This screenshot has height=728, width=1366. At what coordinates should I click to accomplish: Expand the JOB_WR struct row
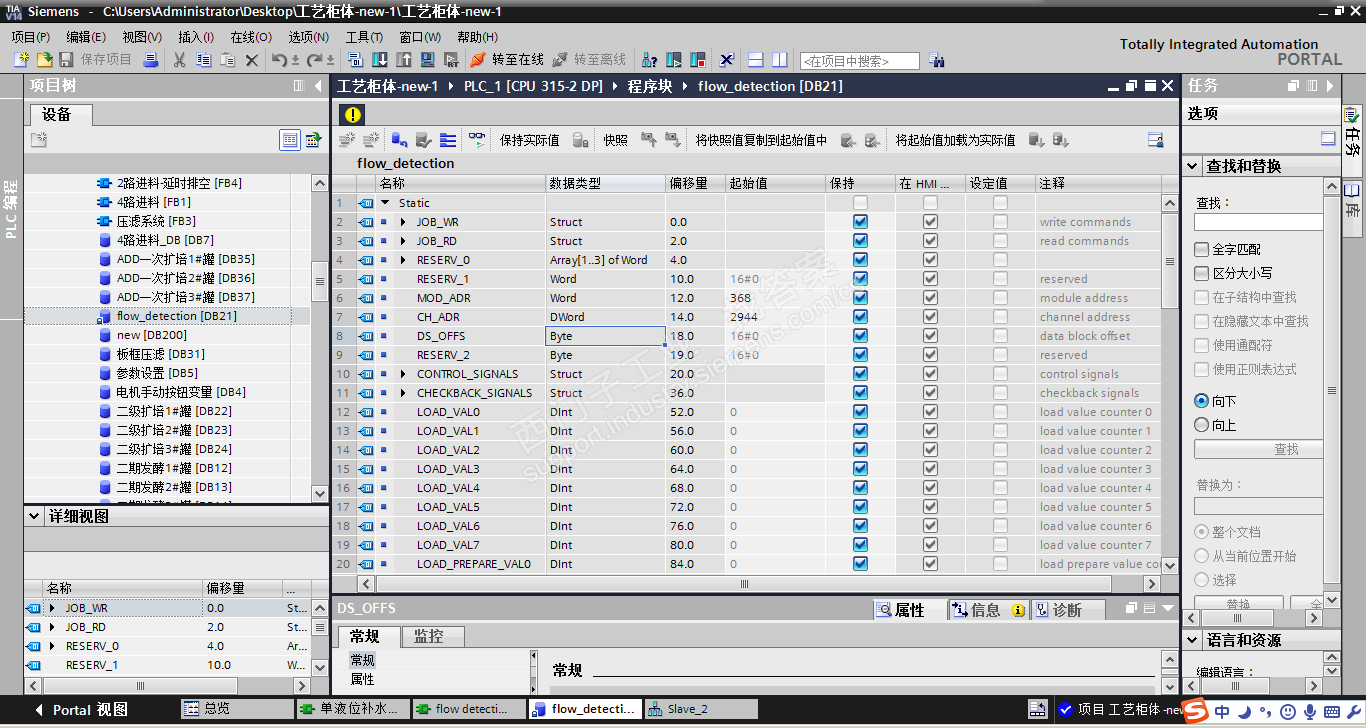pos(403,222)
